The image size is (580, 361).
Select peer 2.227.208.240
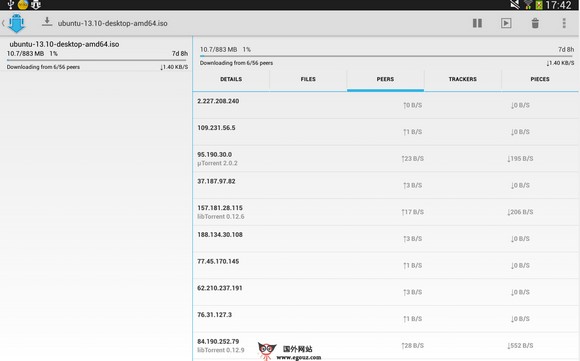[x=385, y=105]
